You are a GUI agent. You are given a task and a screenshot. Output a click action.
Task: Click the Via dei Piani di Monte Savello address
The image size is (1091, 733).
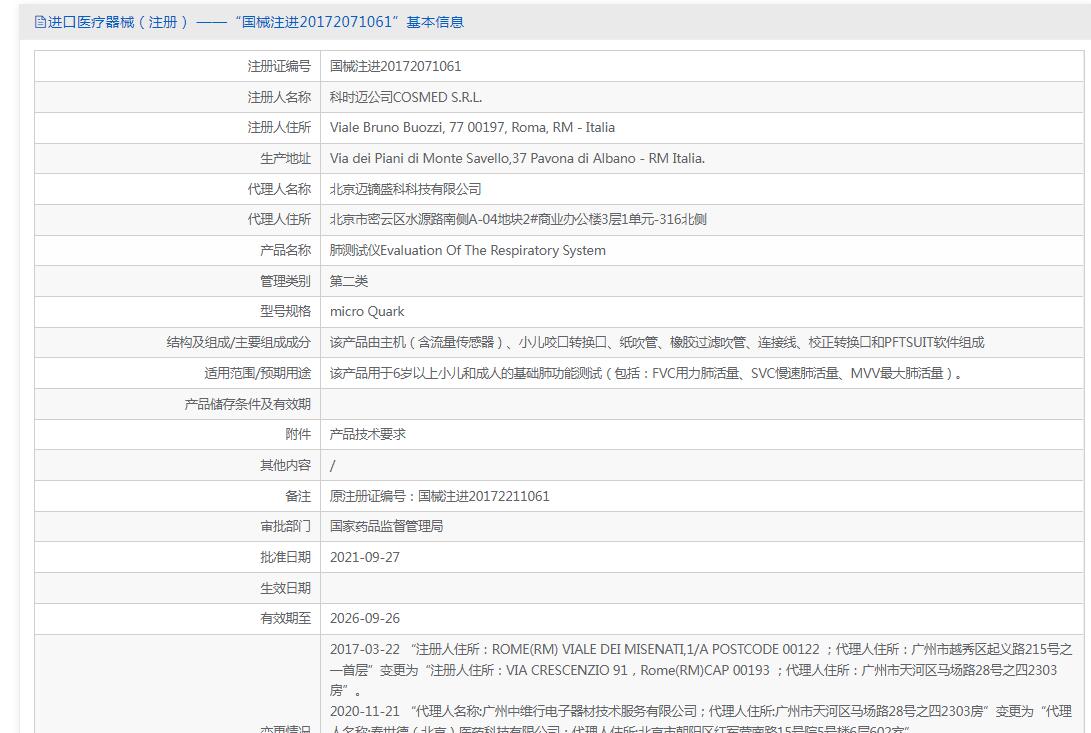click(517, 158)
